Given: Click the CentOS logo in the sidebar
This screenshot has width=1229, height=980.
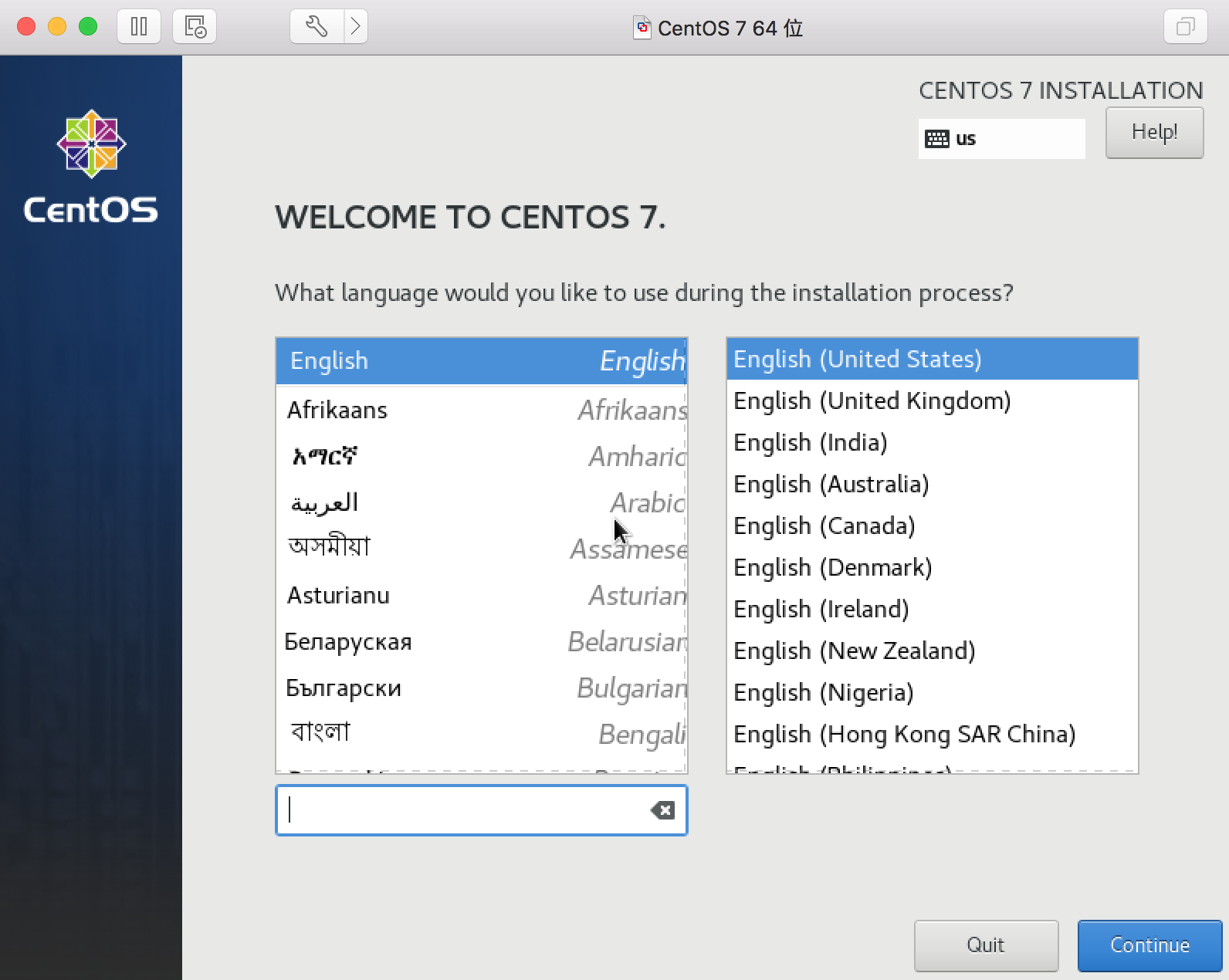Looking at the screenshot, I should pos(91,166).
